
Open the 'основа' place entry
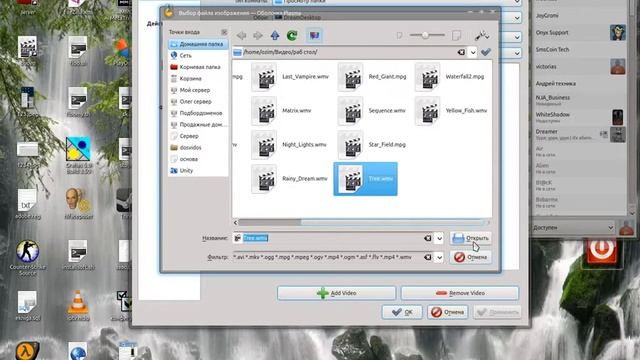[x=198, y=159]
